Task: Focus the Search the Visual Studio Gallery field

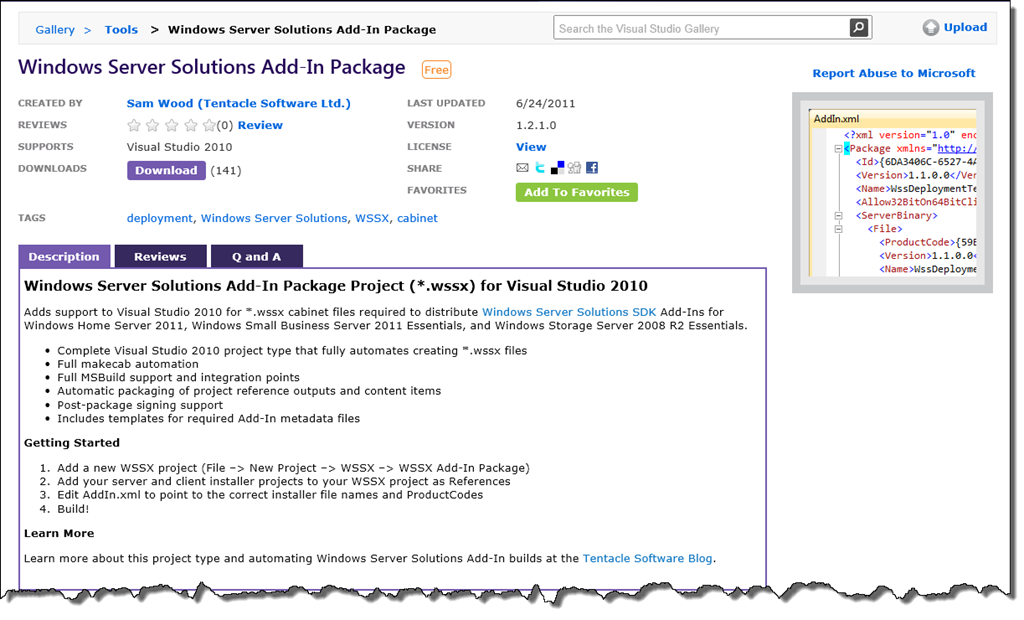Action: tap(701, 28)
